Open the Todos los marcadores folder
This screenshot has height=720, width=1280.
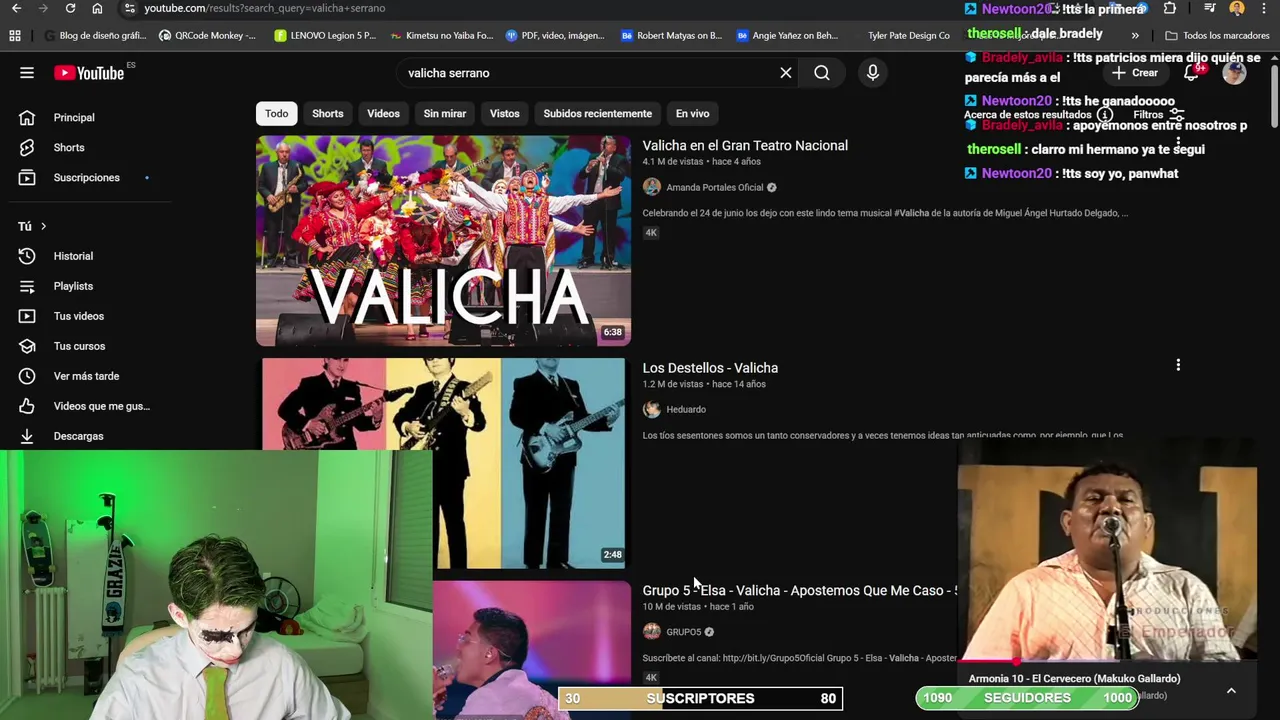pos(1217,36)
